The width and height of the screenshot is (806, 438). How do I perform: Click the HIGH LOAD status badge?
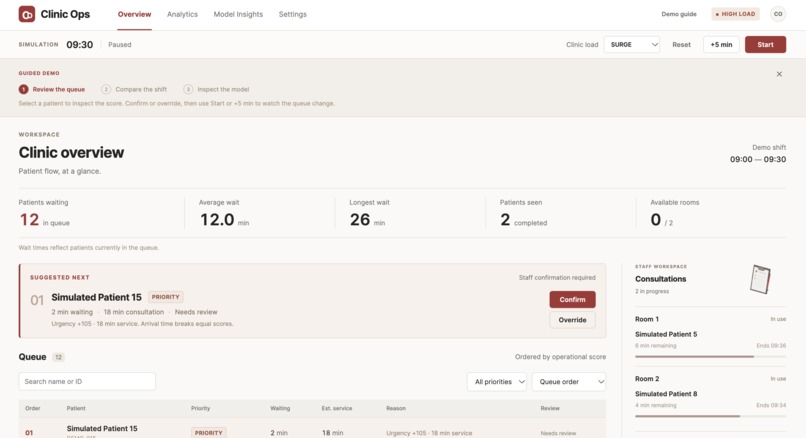(736, 14)
